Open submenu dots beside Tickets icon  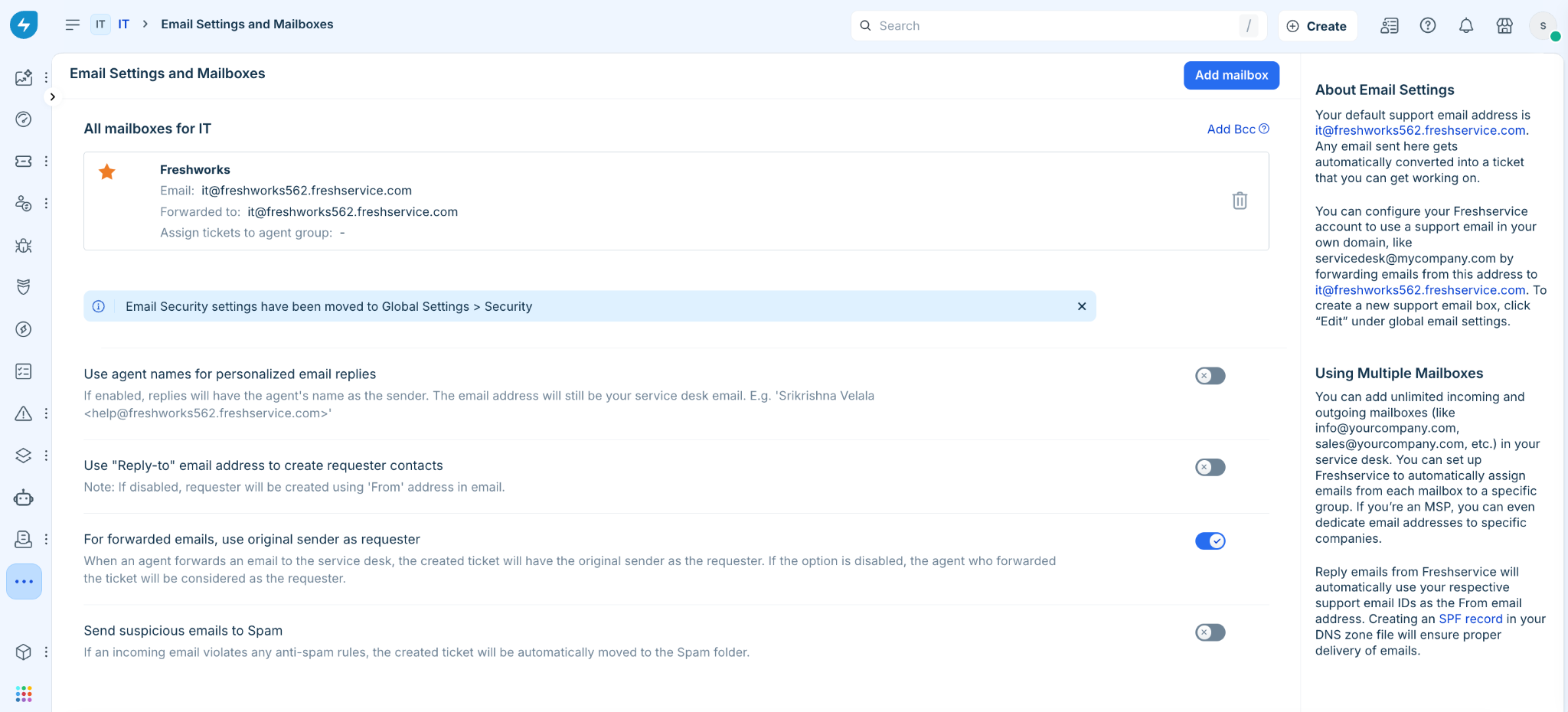[x=46, y=161]
